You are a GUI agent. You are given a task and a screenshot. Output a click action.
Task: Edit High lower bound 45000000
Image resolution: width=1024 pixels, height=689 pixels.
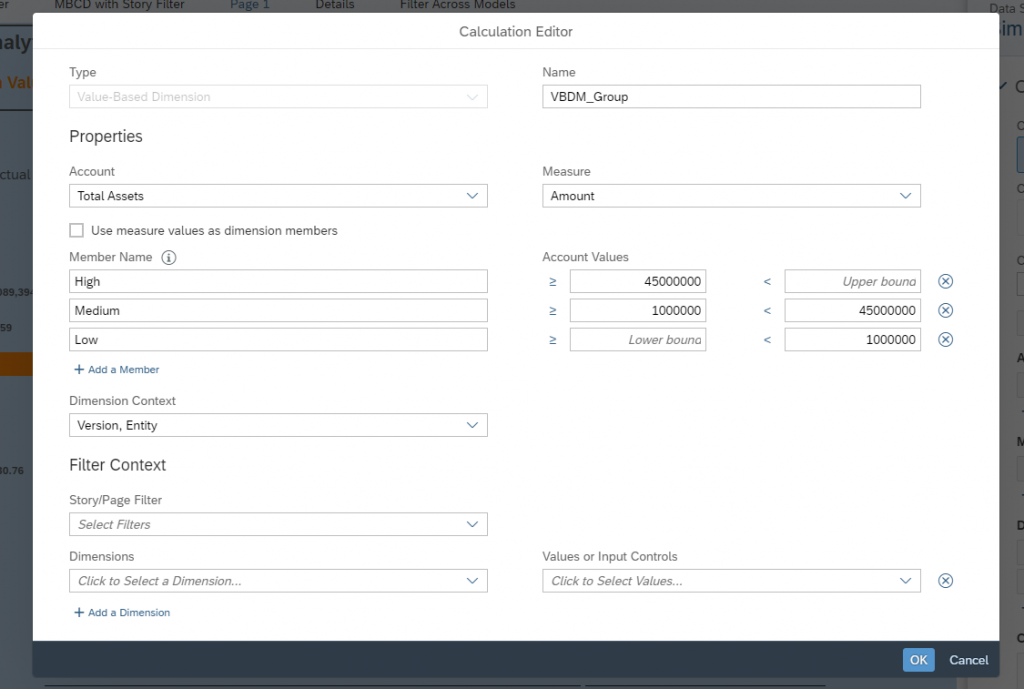coord(638,281)
